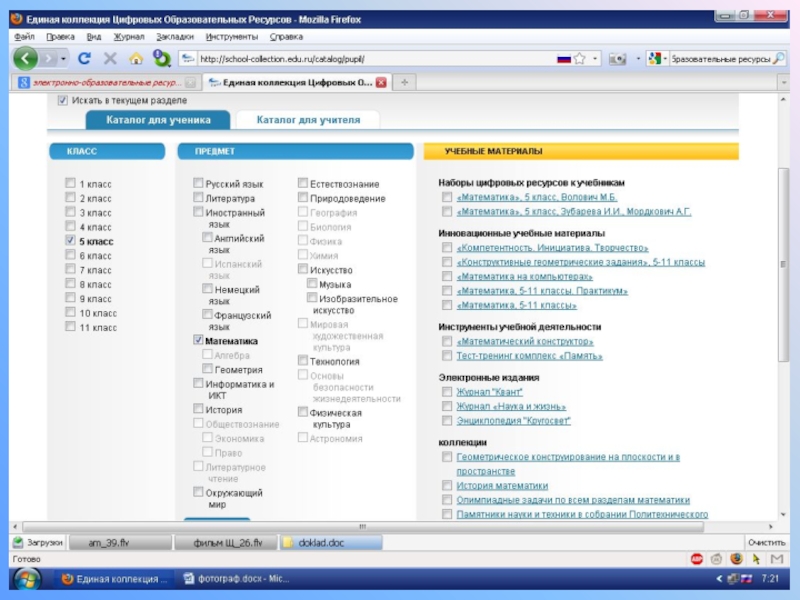
Task: Bookmark this page with the star icon
Action: point(581,59)
